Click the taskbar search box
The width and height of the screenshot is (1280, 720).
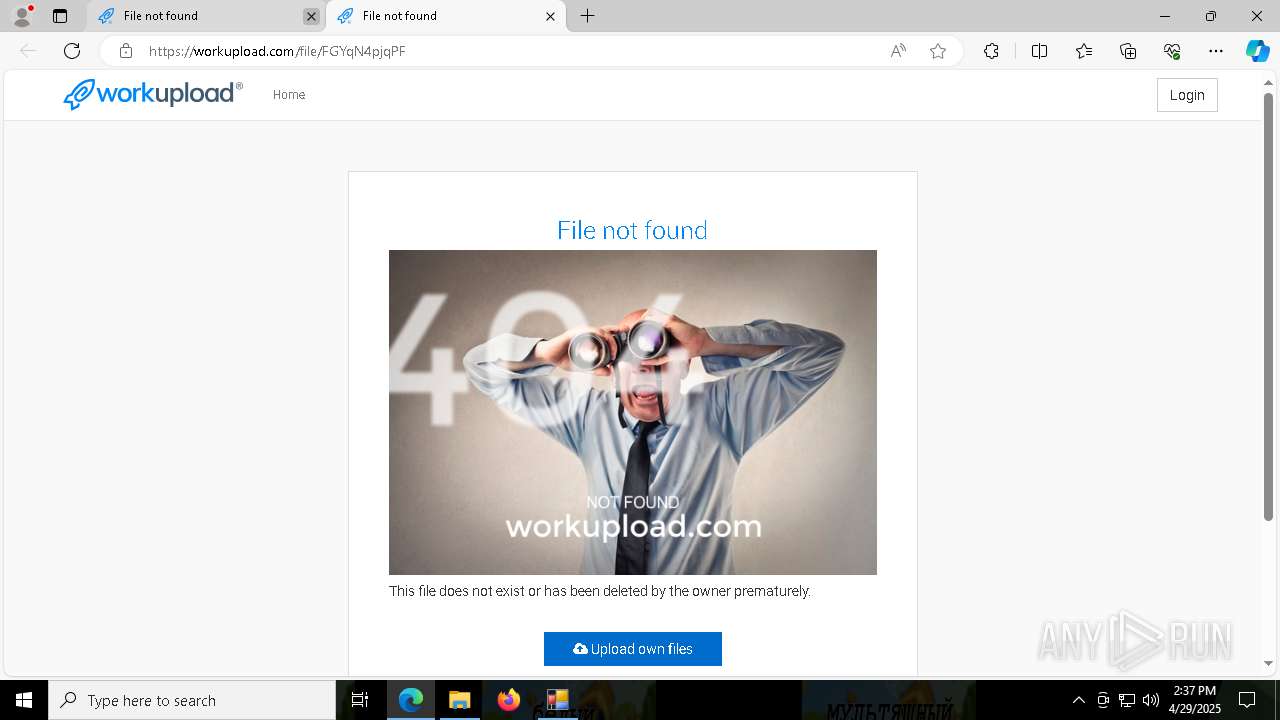(x=192, y=700)
